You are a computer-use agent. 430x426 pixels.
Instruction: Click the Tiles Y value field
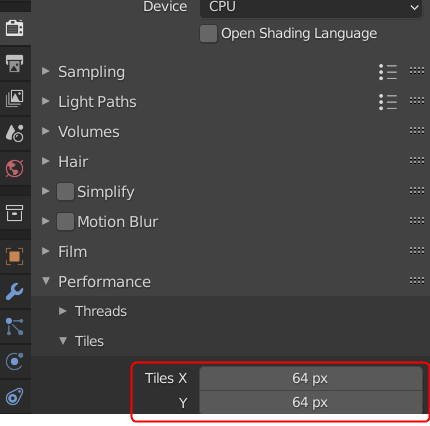(311, 402)
